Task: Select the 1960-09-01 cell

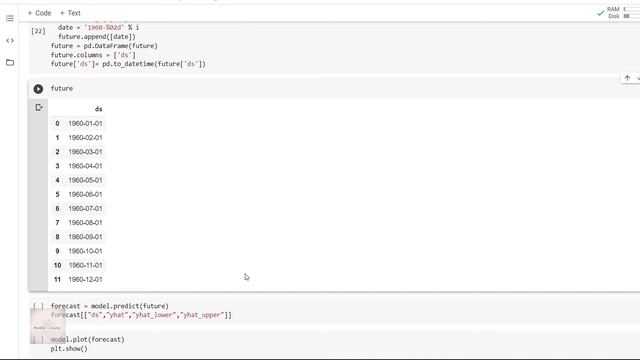Action: pyautogui.click(x=85, y=237)
